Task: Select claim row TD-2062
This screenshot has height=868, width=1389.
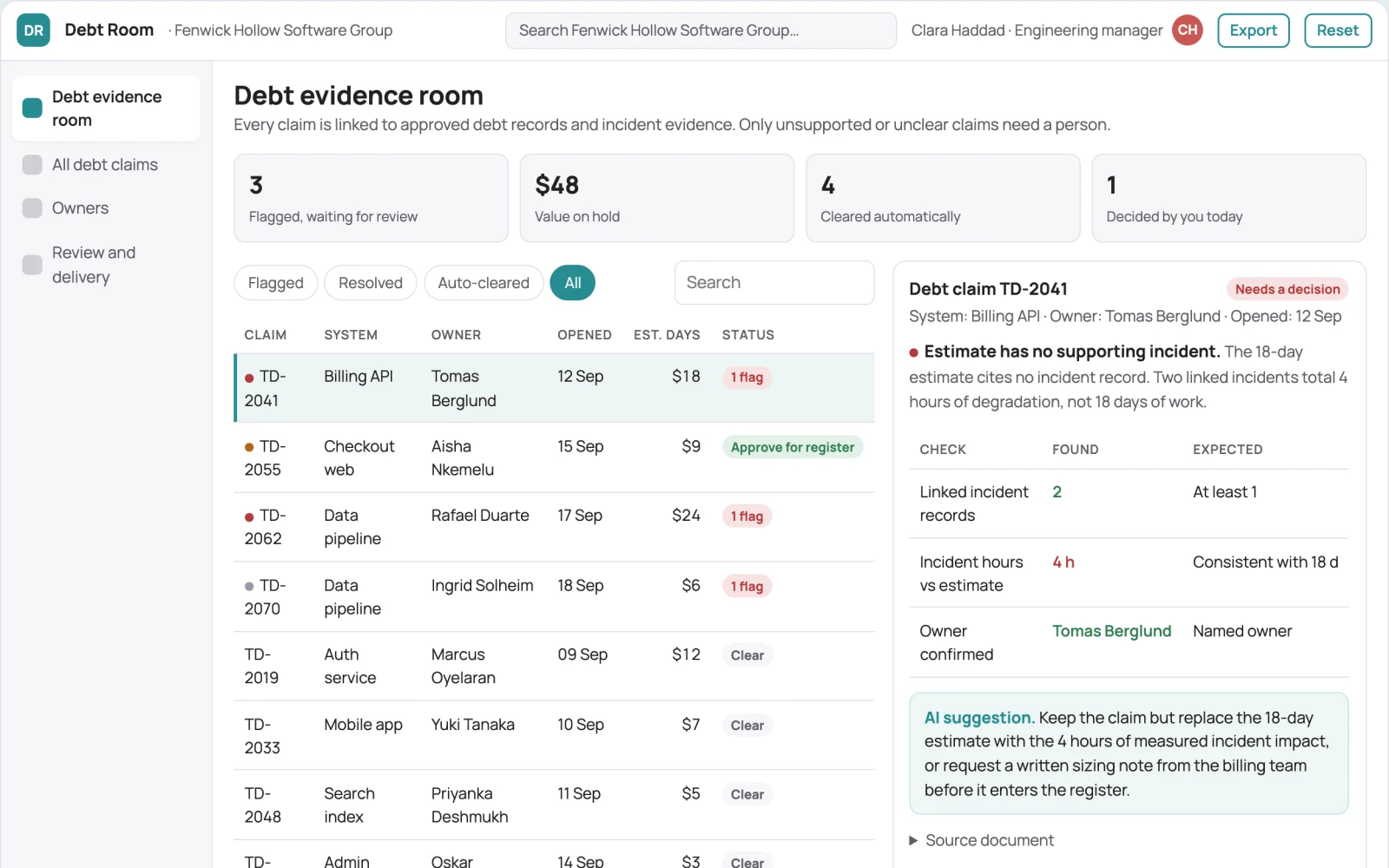Action: click(x=555, y=527)
